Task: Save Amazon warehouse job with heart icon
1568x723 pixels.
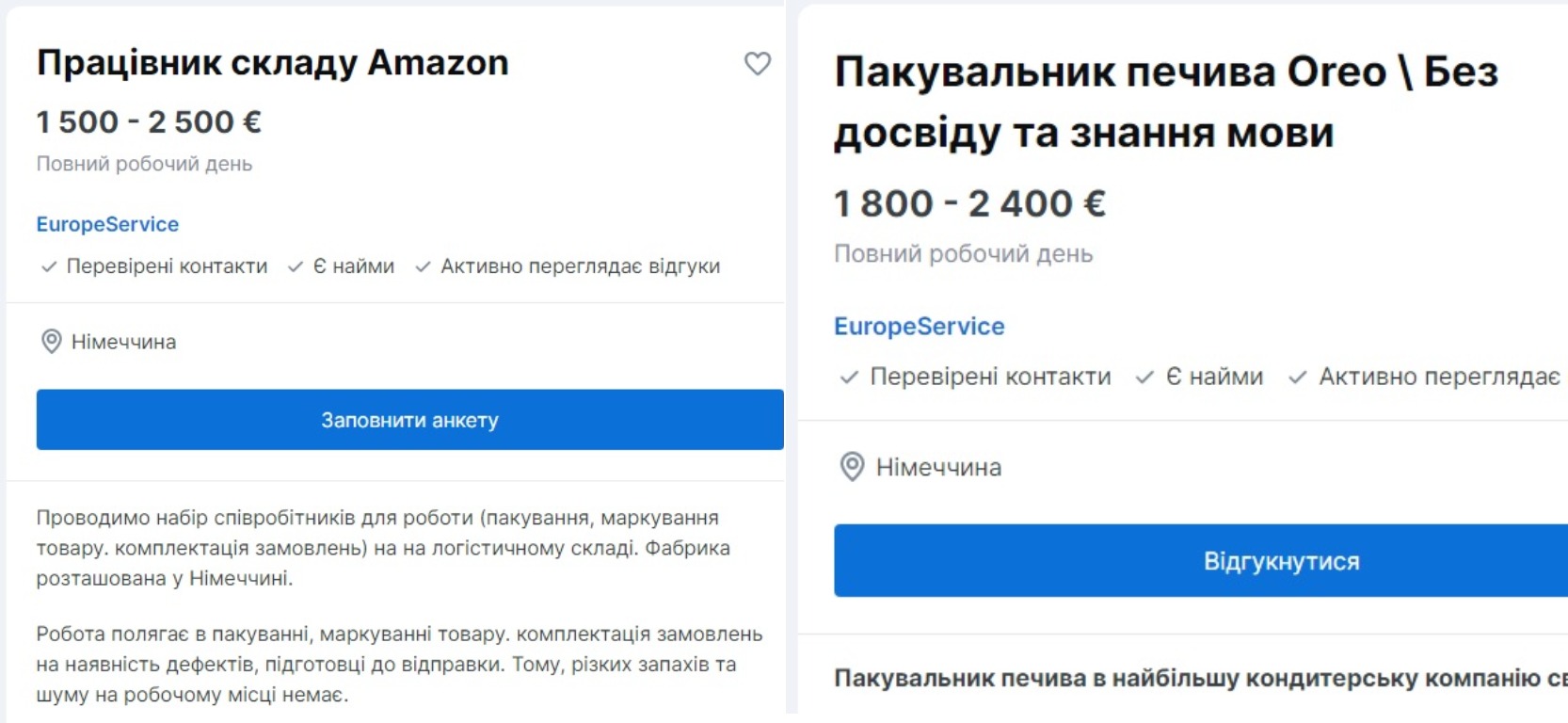Action: [x=759, y=64]
